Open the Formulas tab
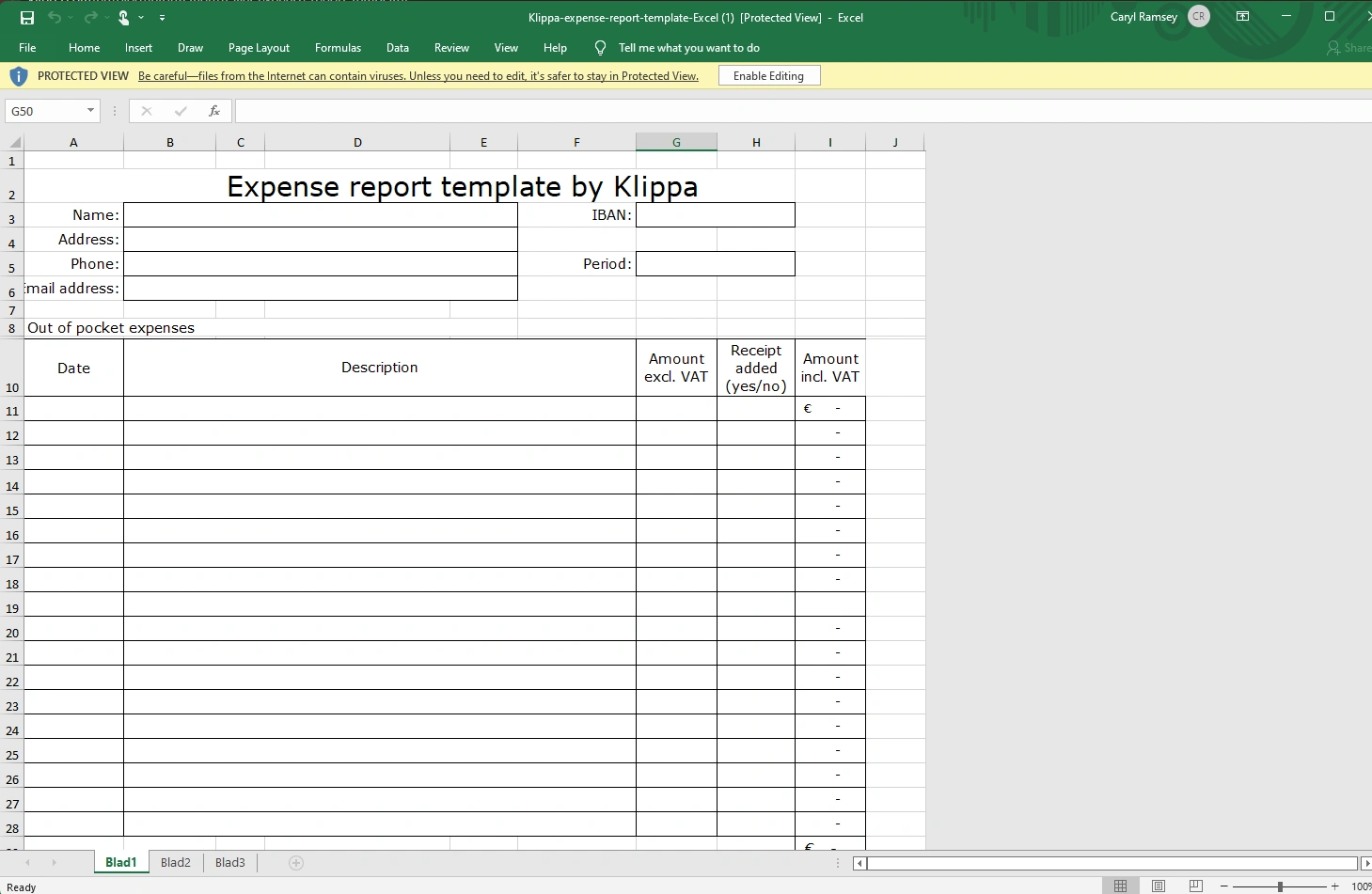The width and height of the screenshot is (1372, 894). point(338,48)
